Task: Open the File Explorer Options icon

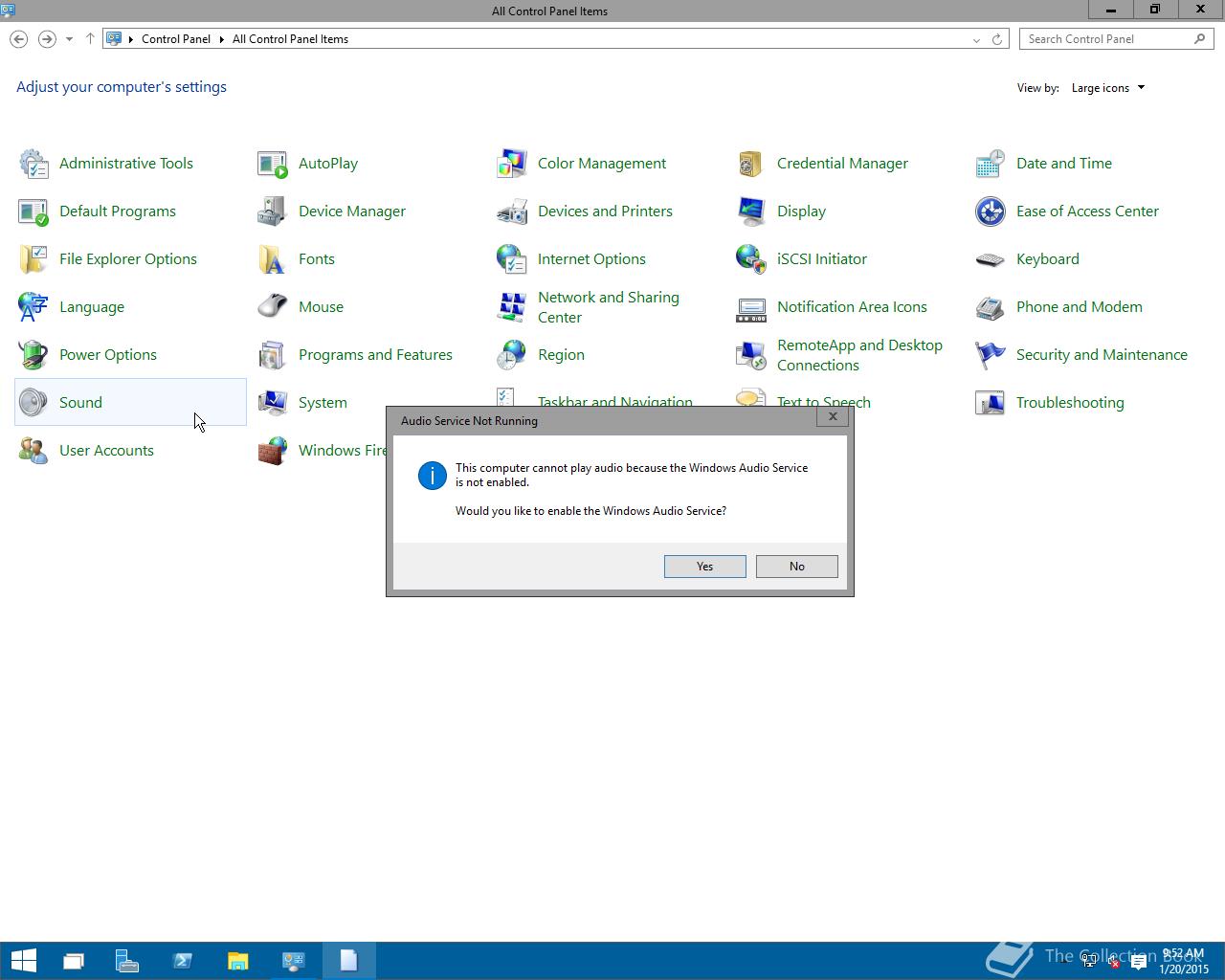Action: click(33, 259)
